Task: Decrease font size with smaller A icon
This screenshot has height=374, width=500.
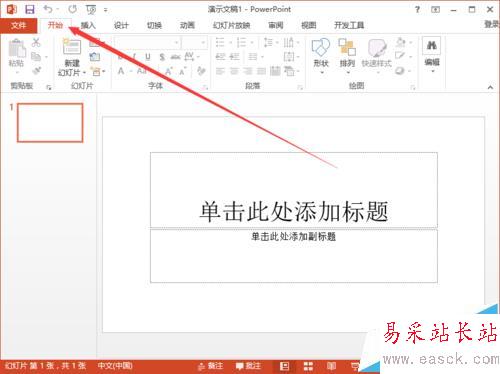Action: (x=183, y=71)
